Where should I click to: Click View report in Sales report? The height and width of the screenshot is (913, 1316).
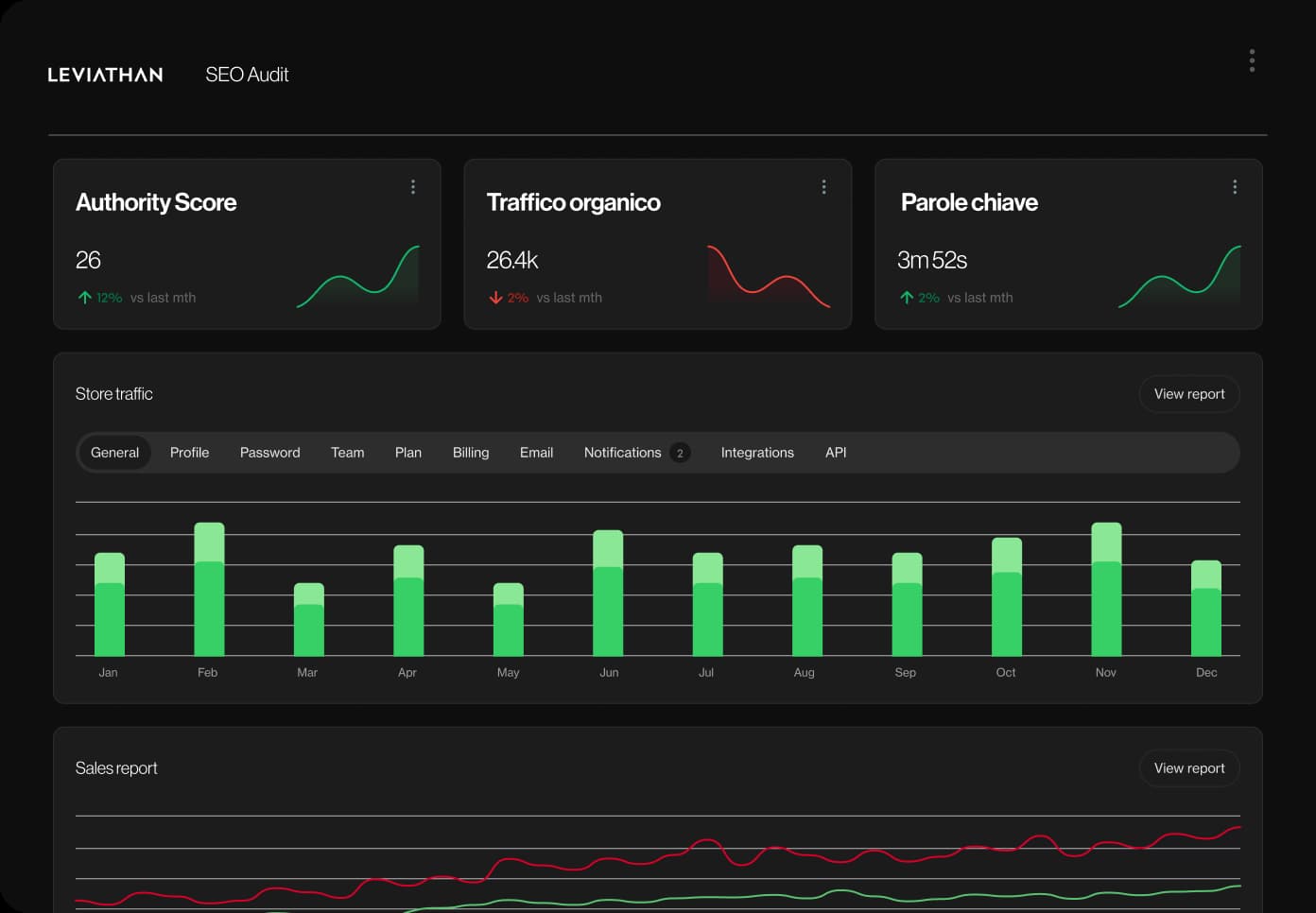(1188, 768)
